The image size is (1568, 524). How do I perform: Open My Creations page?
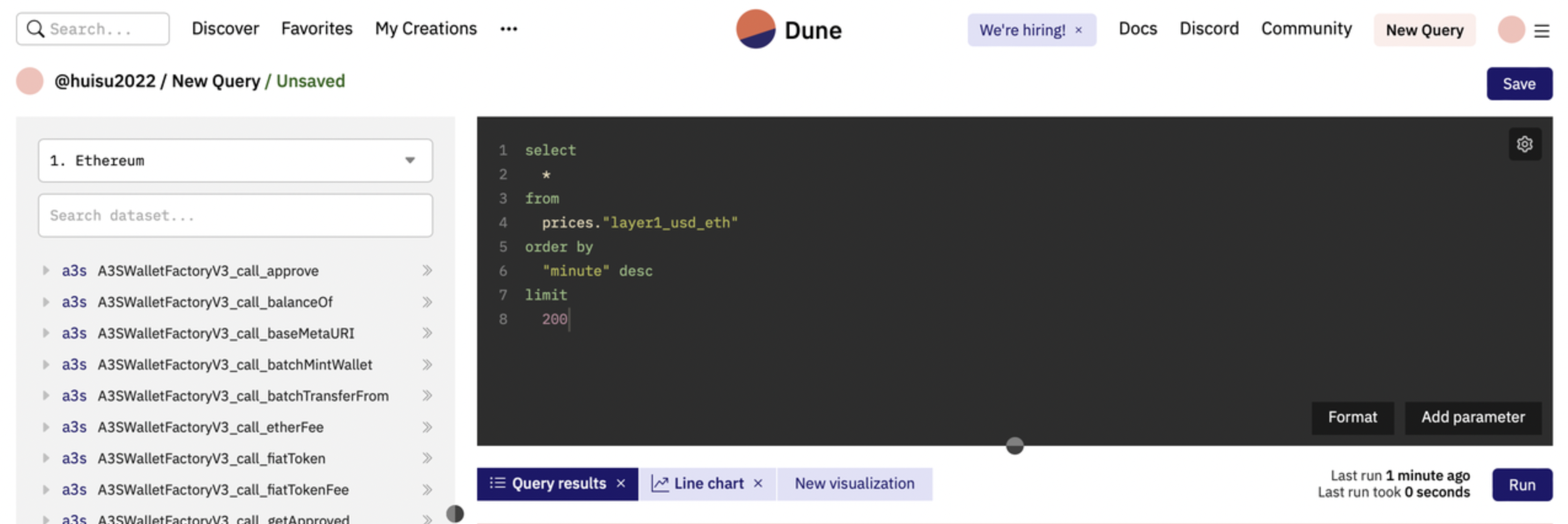426,29
